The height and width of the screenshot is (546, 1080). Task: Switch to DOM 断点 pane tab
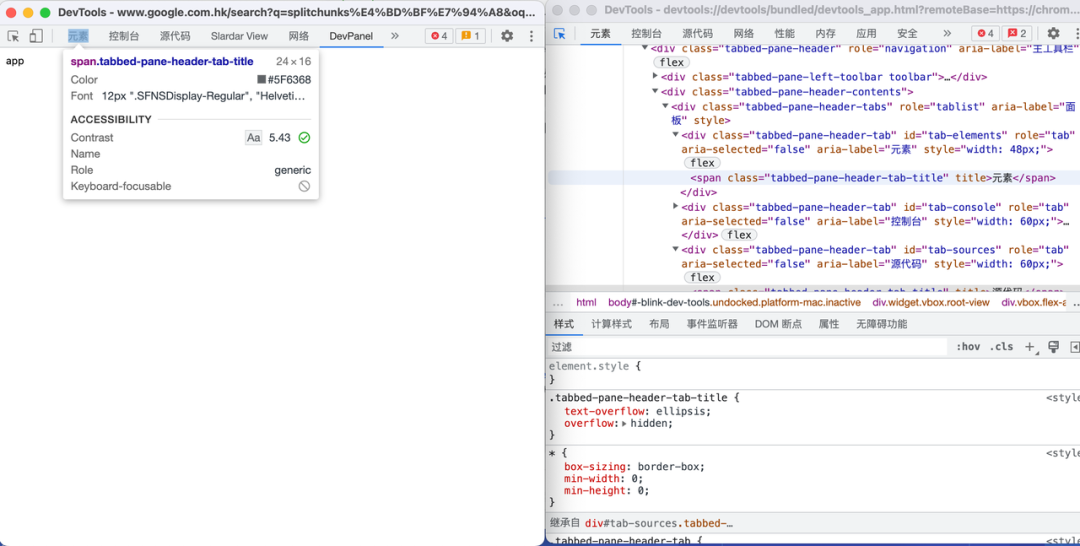tap(778, 324)
